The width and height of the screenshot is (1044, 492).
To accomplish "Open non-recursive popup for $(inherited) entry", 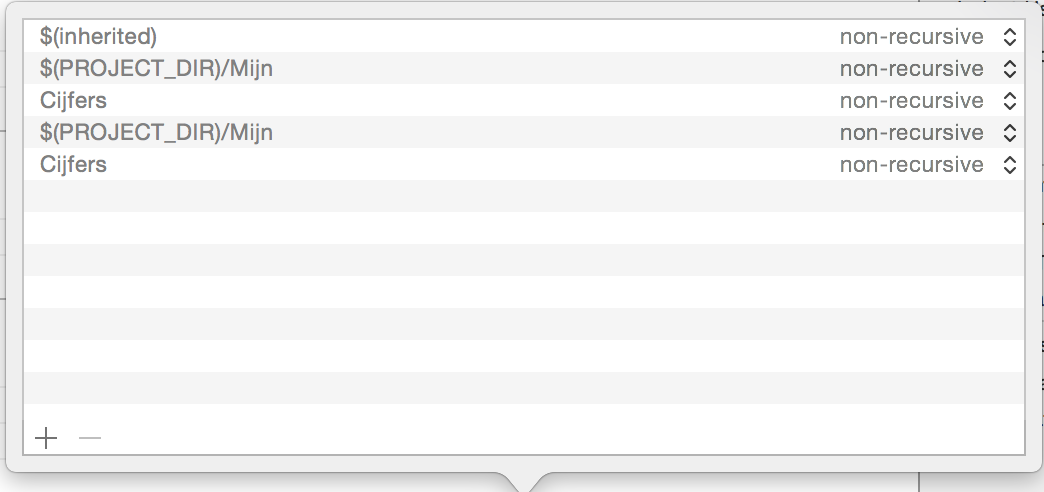I will [911, 37].
